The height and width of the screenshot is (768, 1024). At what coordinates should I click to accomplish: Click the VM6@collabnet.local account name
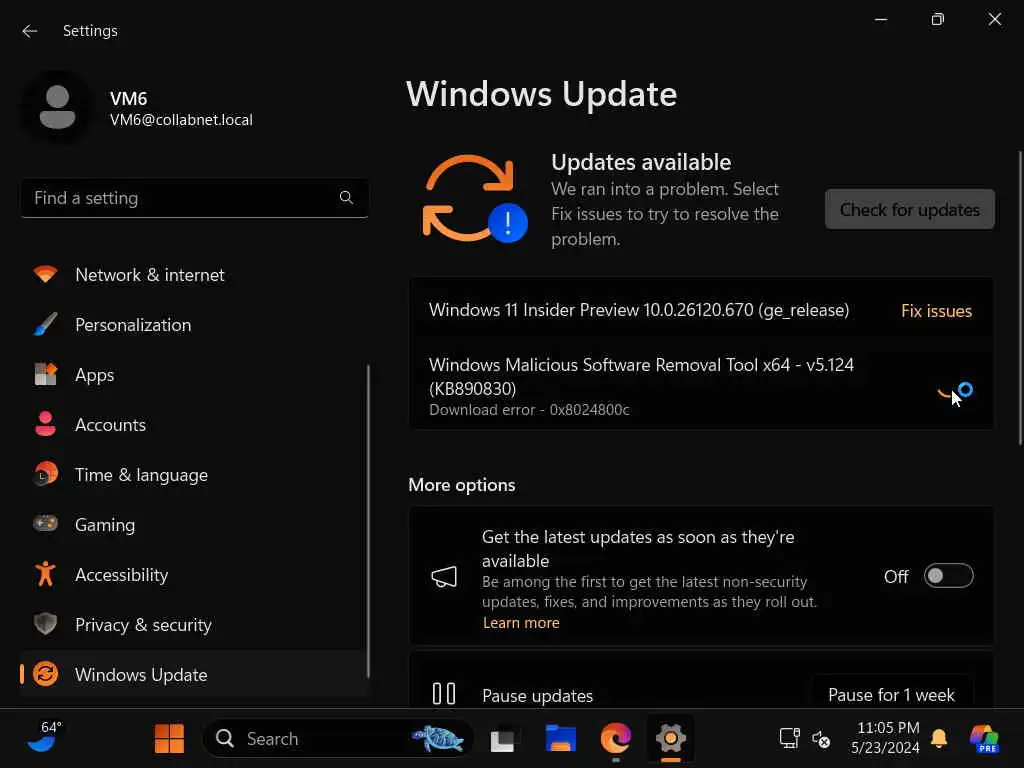(181, 120)
